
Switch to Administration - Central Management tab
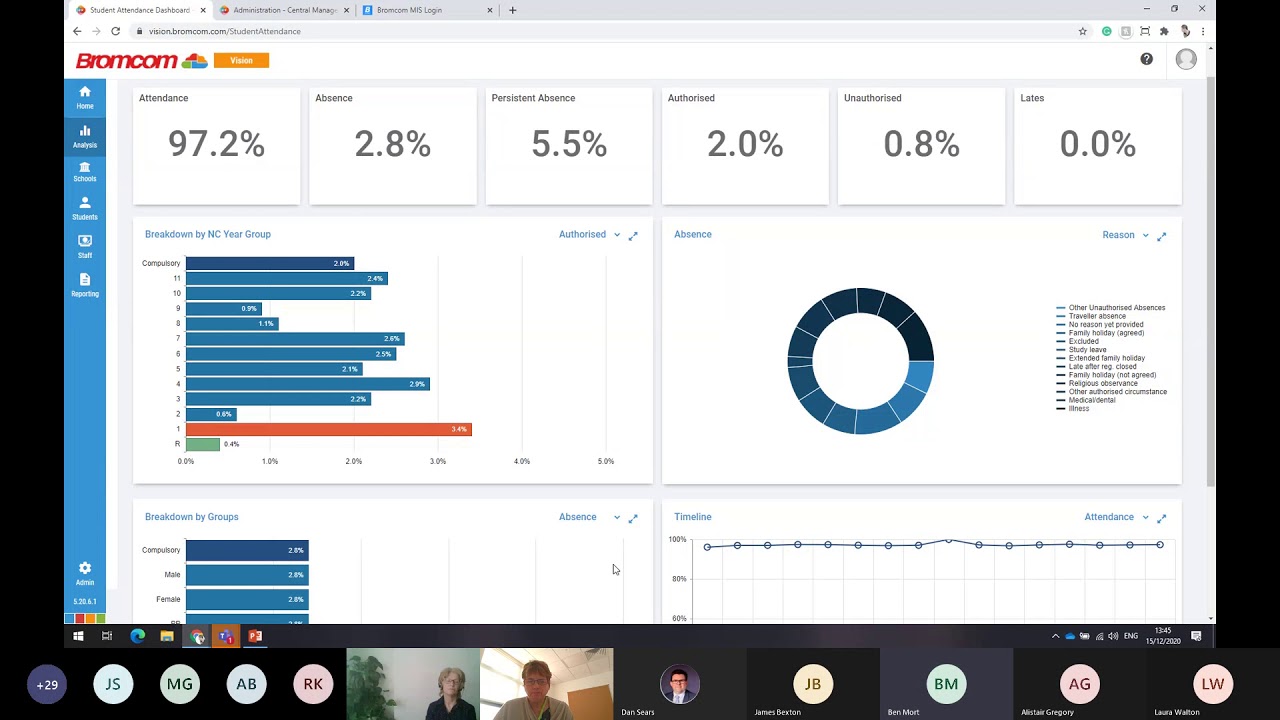(284, 10)
